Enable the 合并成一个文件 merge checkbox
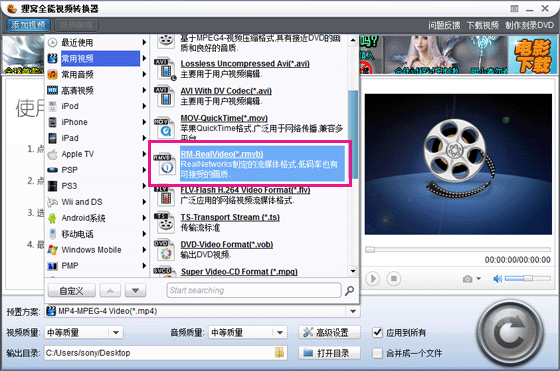Viewport: 560px width, 371px height. (x=378, y=353)
